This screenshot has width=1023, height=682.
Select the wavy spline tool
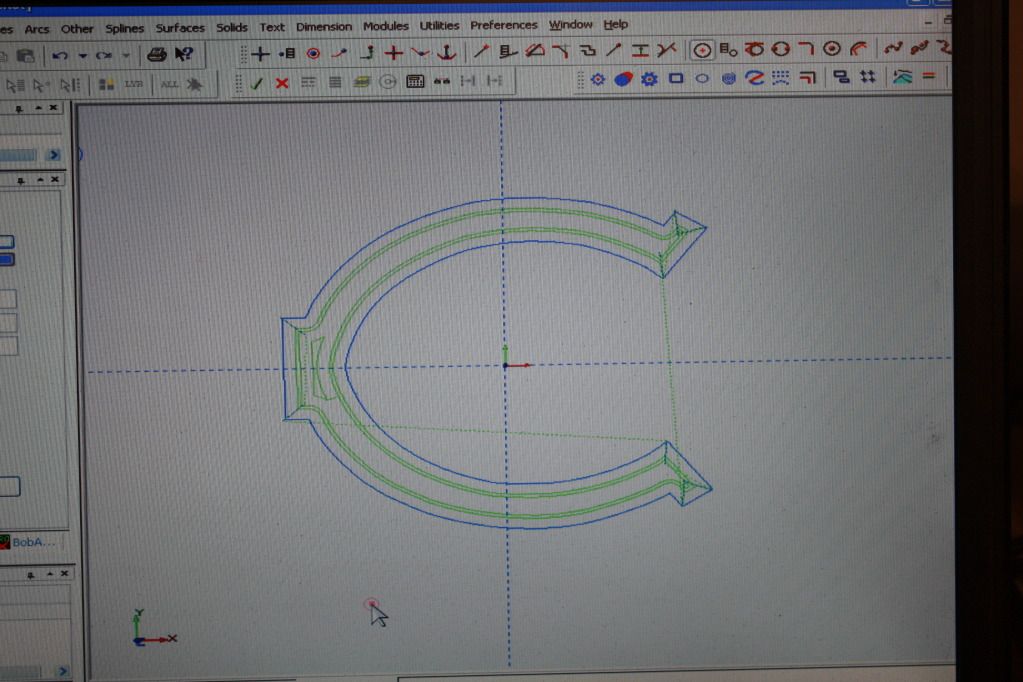tap(893, 48)
